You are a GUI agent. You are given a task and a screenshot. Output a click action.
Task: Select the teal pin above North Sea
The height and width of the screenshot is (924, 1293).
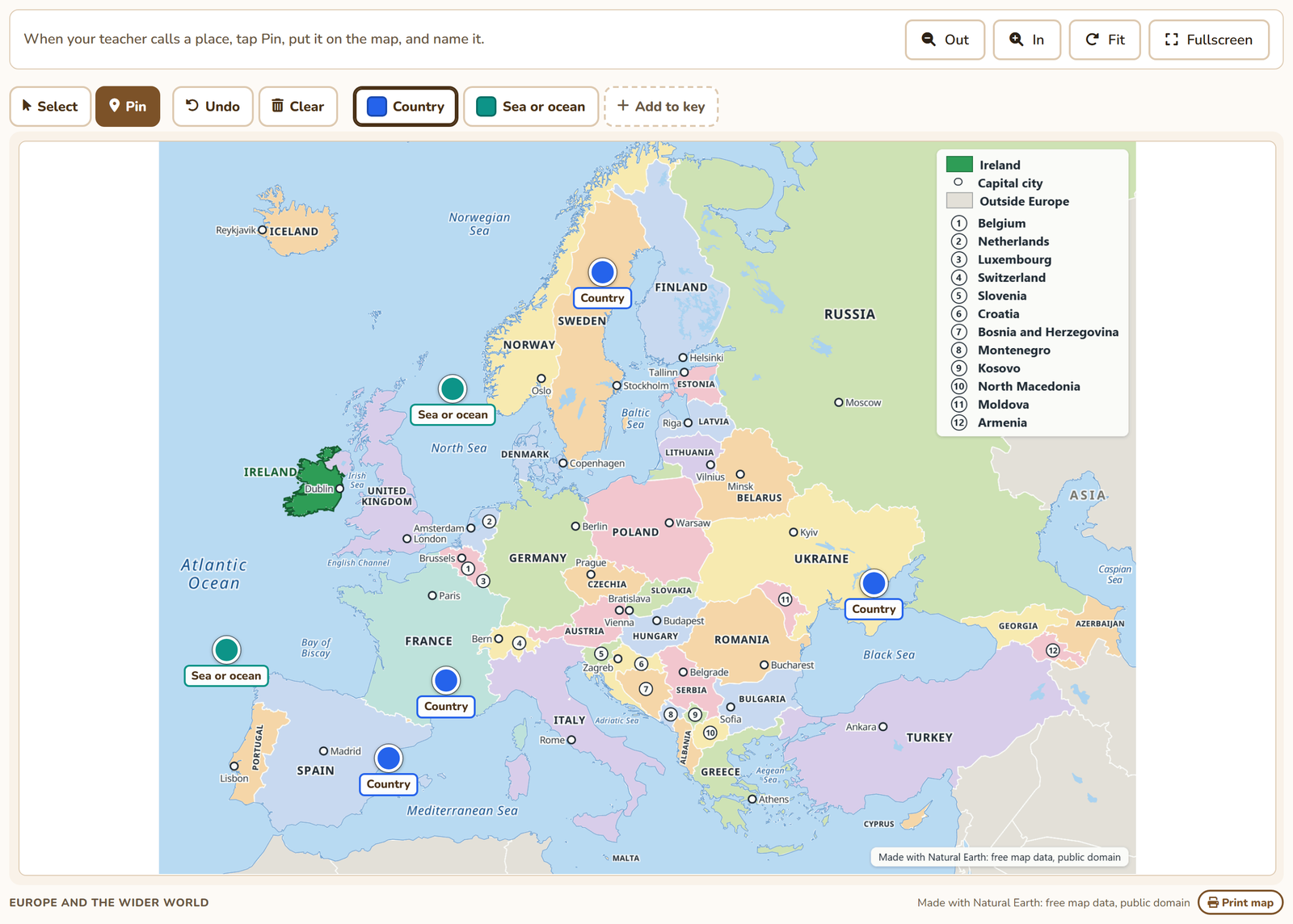[453, 388]
